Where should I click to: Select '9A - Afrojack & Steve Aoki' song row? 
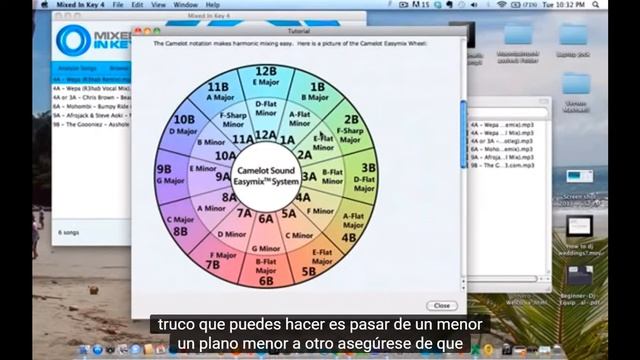point(91,116)
